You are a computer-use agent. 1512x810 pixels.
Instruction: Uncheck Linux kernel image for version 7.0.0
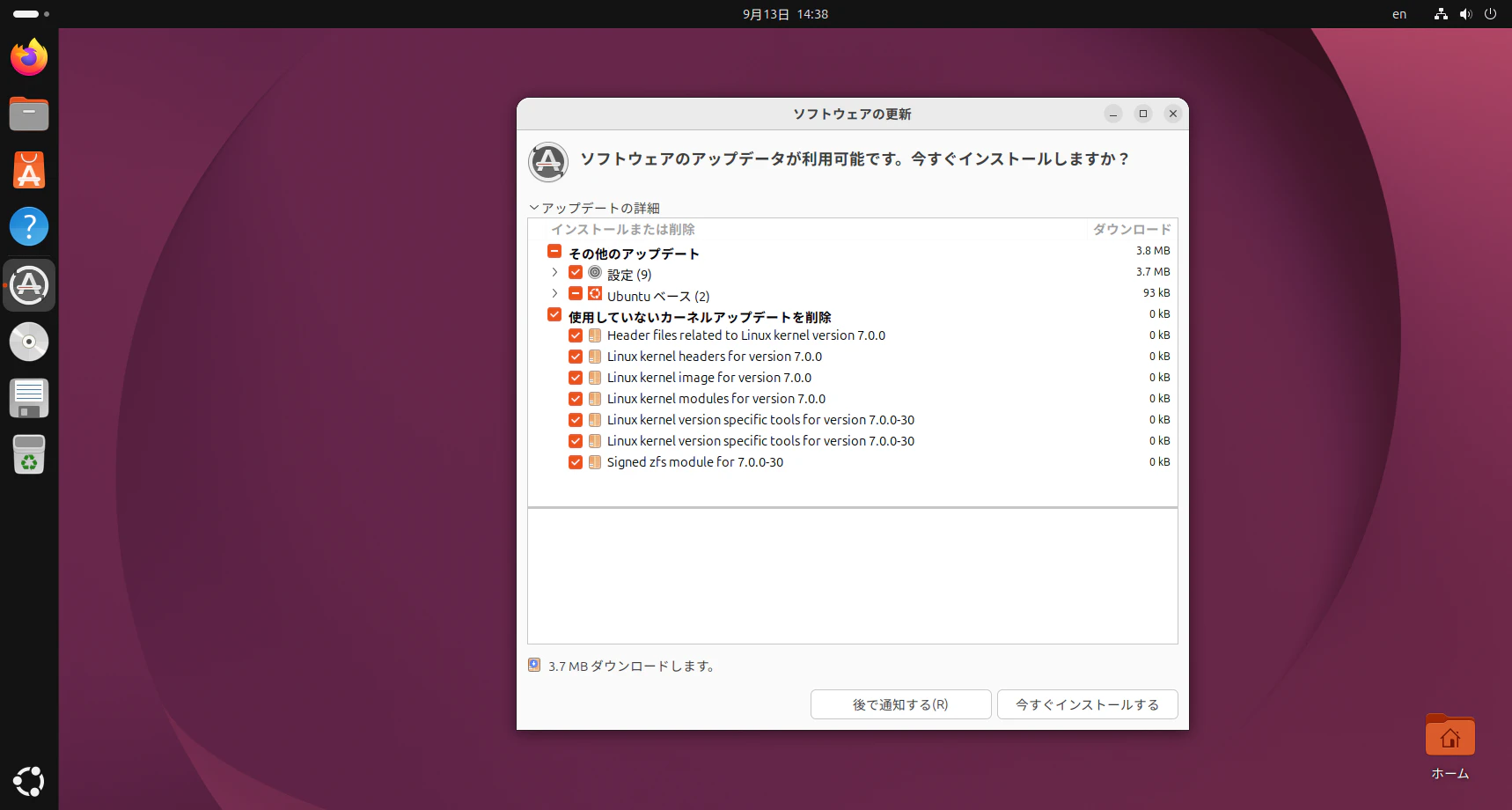(576, 378)
